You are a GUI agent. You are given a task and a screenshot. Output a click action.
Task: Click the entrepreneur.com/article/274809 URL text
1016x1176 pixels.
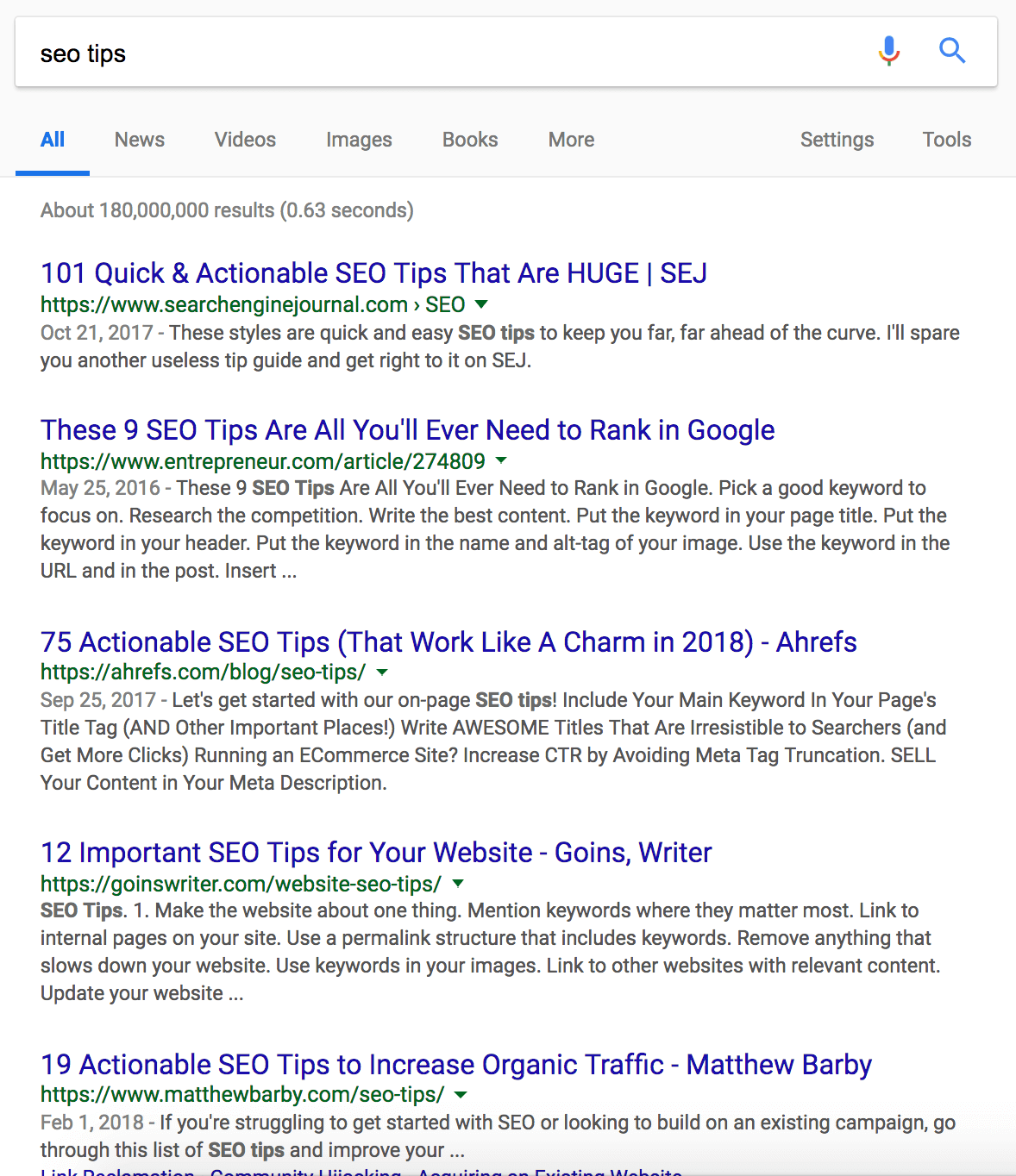(263, 461)
